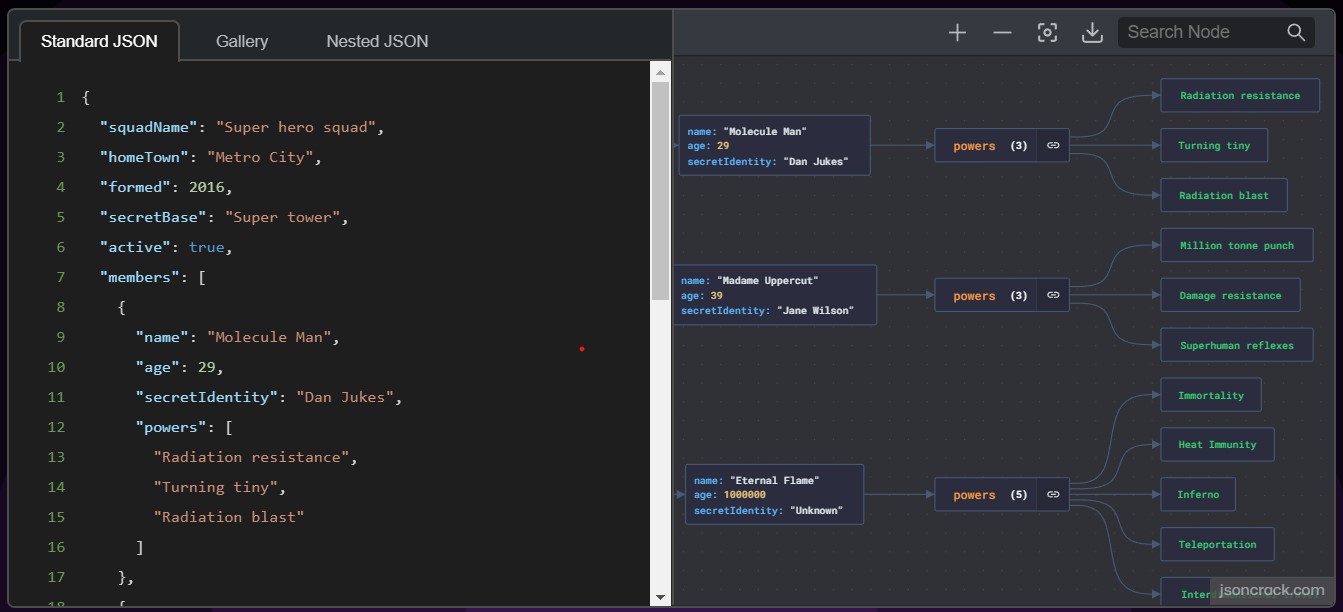Select the Million tonne punch node
The image size is (1343, 612).
tap(1237, 245)
